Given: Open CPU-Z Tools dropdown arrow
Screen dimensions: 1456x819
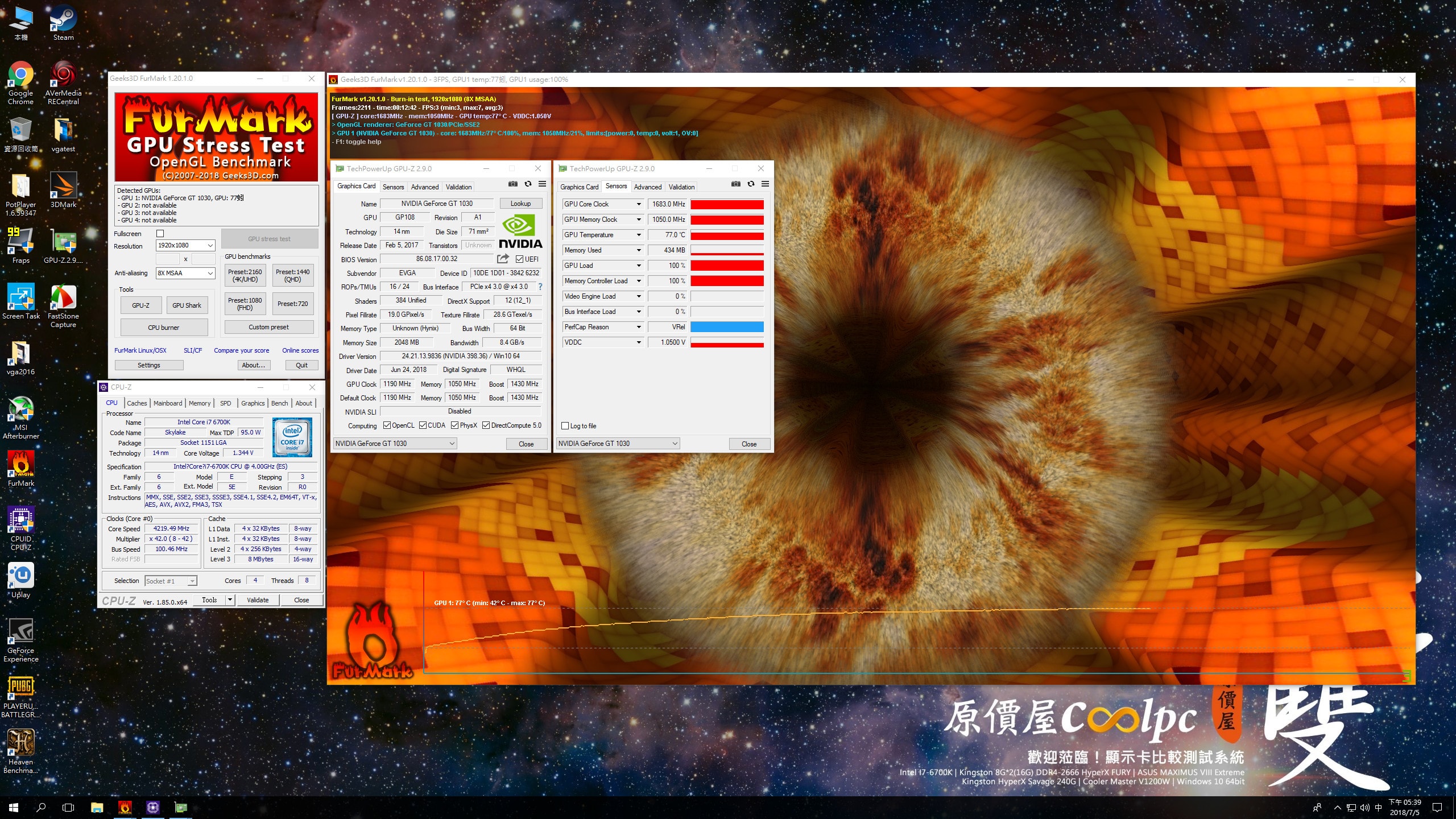Looking at the screenshot, I should coord(230,600).
